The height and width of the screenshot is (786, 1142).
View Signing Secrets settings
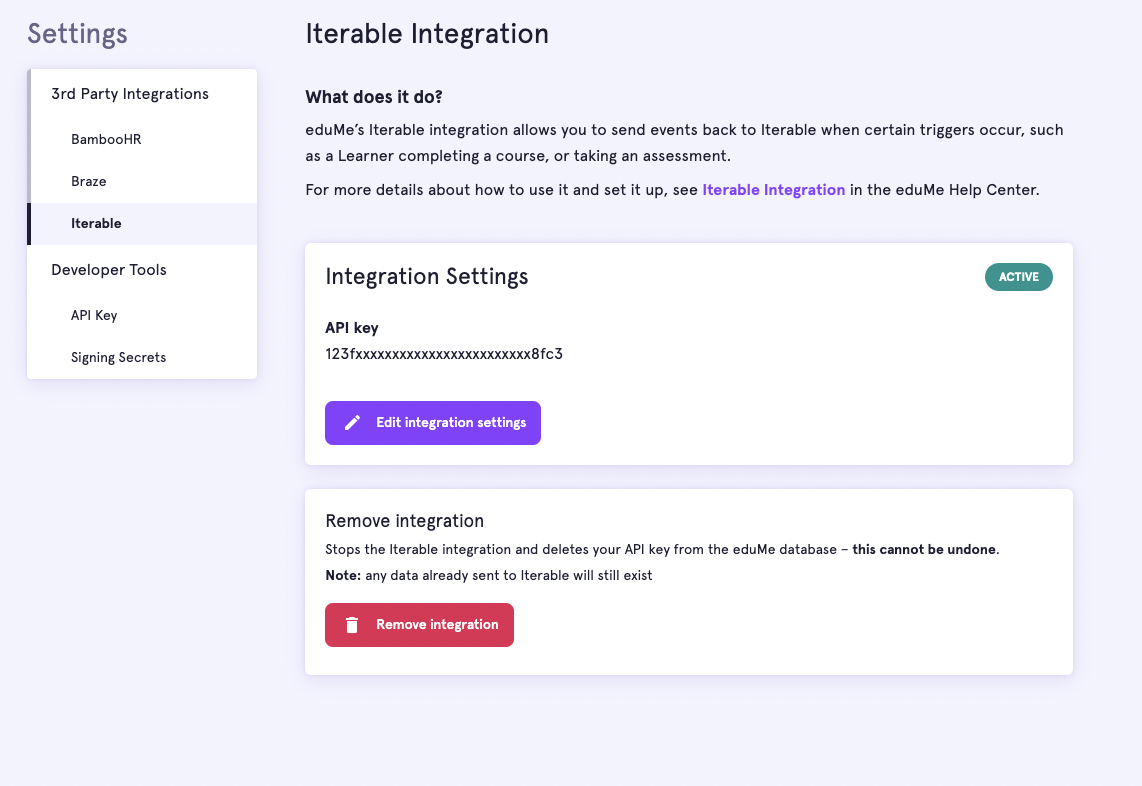coord(116,357)
